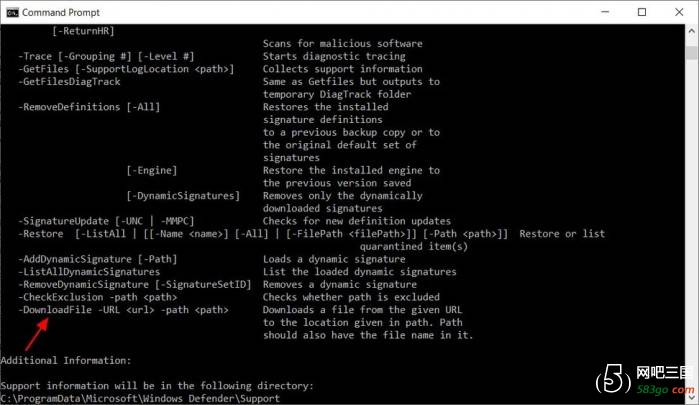
Task: Click the scrollbar up arrow
Action: tap(692, 31)
